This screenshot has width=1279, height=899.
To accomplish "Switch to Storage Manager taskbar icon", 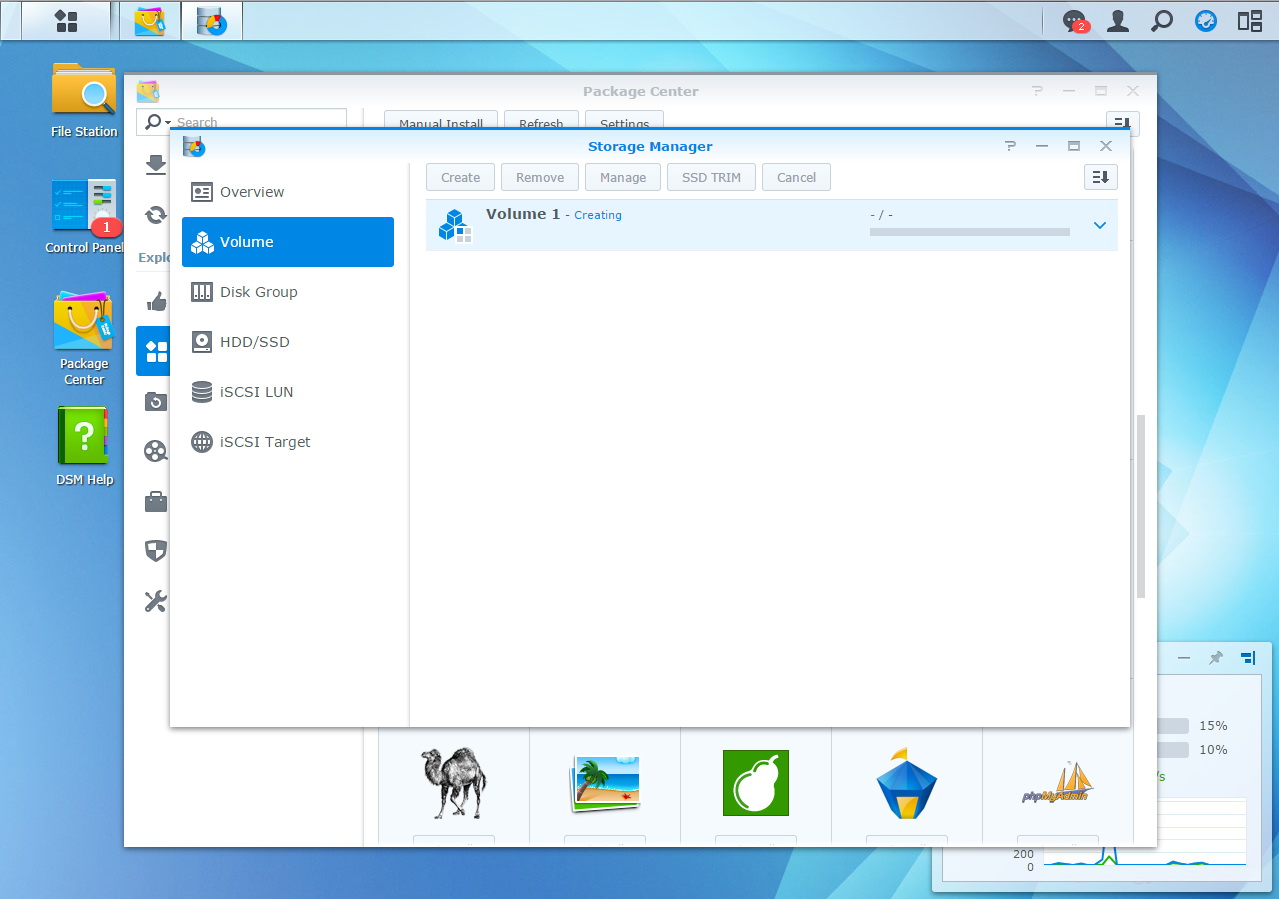I will click(211, 21).
